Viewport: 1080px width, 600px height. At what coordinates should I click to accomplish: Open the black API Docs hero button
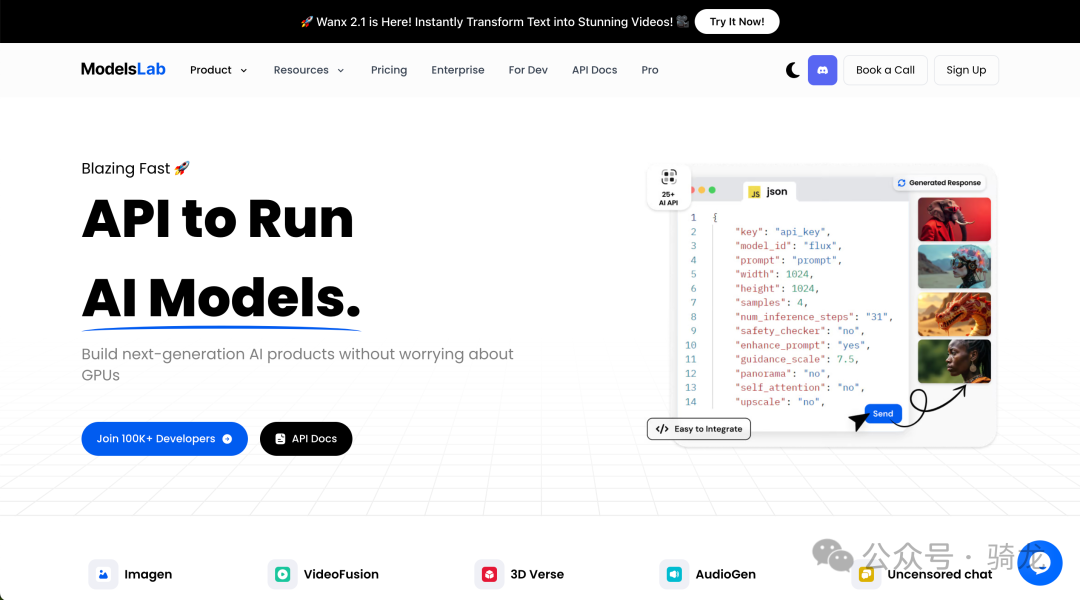point(306,439)
